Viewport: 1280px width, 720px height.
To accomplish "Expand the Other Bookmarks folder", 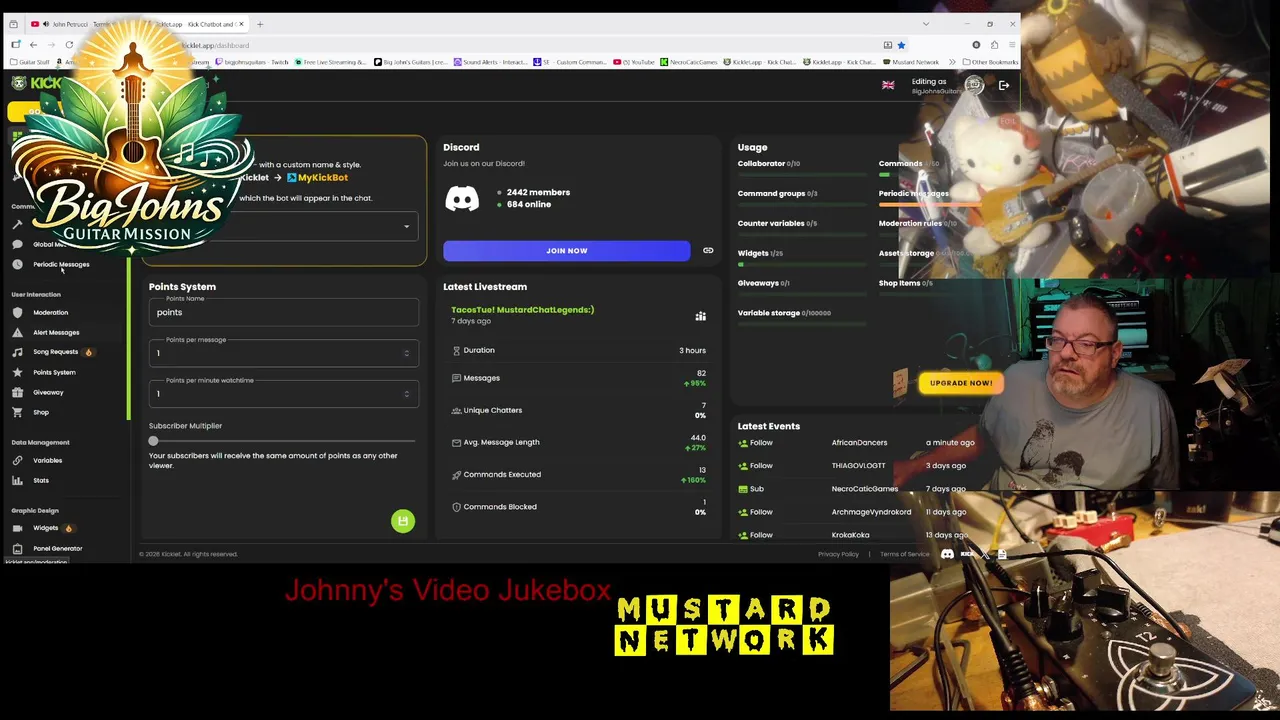I will (x=990, y=62).
